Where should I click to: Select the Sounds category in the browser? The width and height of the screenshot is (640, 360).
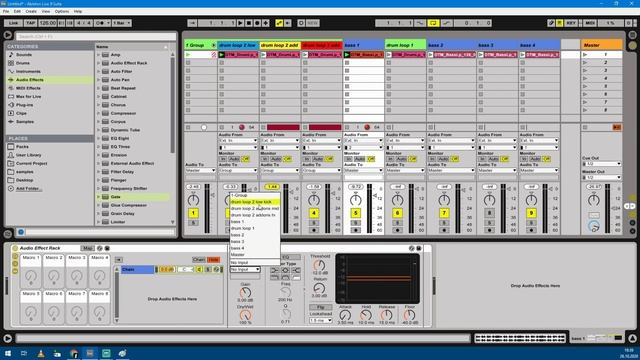[24, 55]
